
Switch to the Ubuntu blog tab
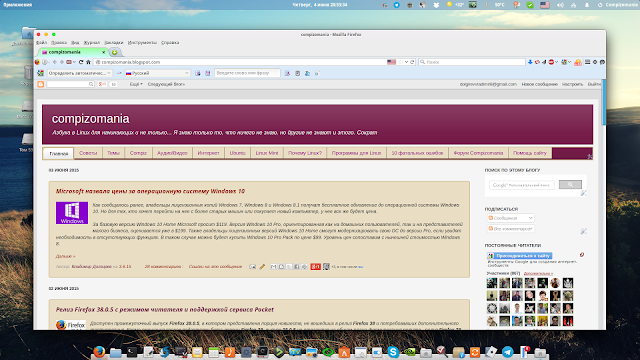coord(238,153)
